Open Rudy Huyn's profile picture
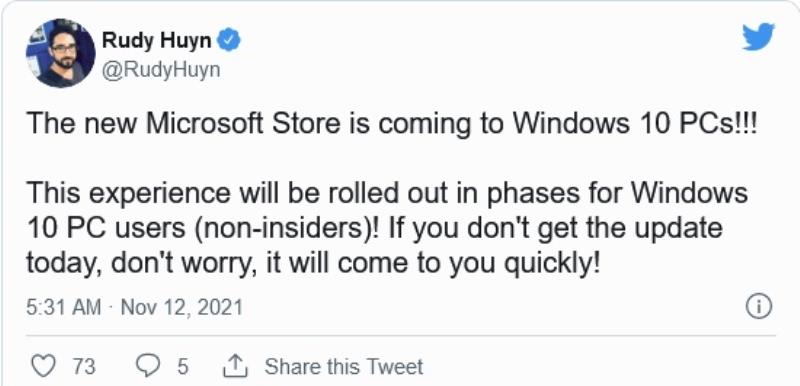 tap(60, 54)
